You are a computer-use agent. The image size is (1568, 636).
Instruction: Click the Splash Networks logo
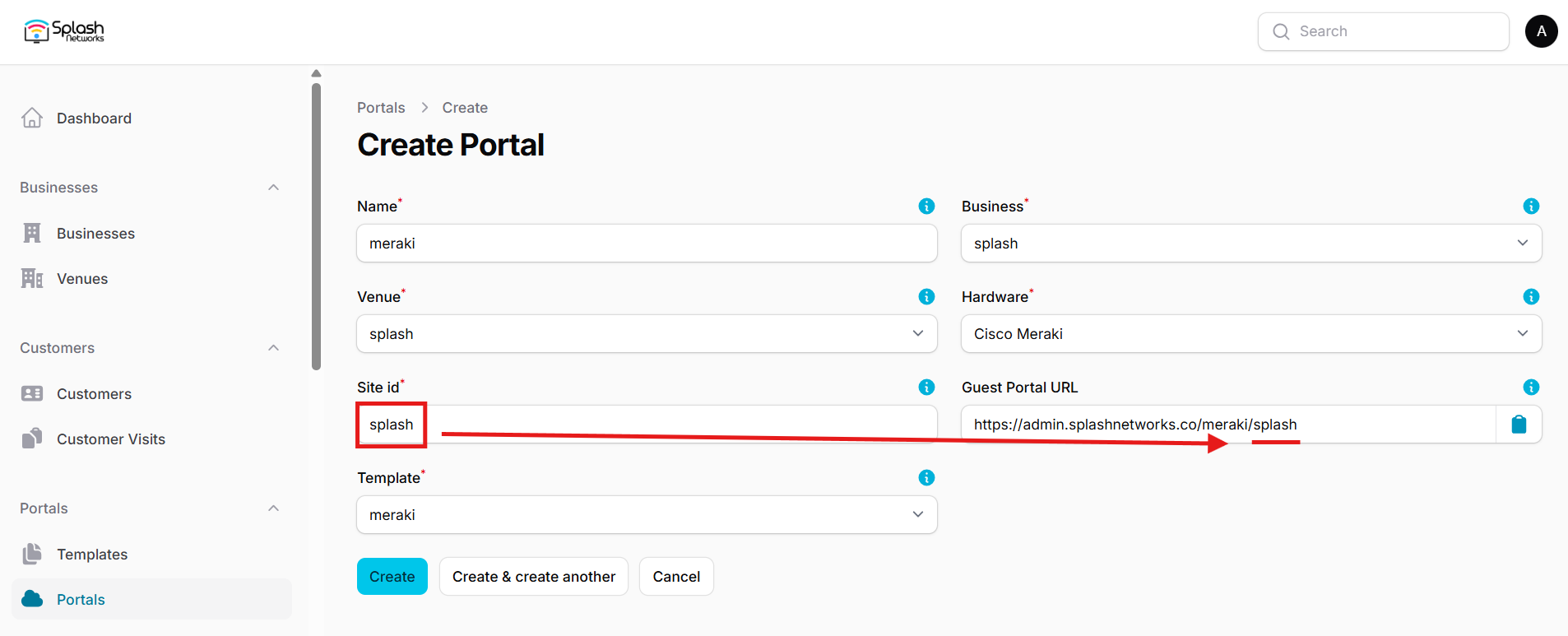pos(64,31)
